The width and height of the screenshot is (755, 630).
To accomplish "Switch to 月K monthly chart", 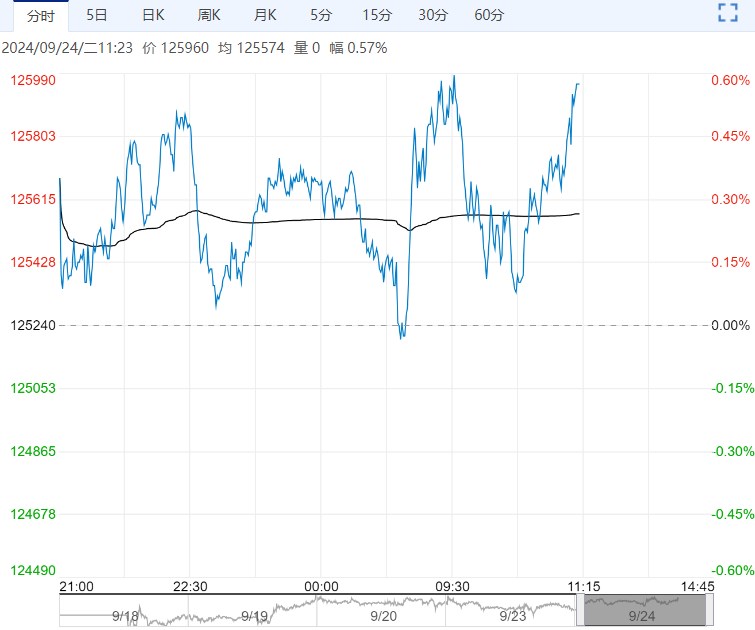I will (265, 15).
